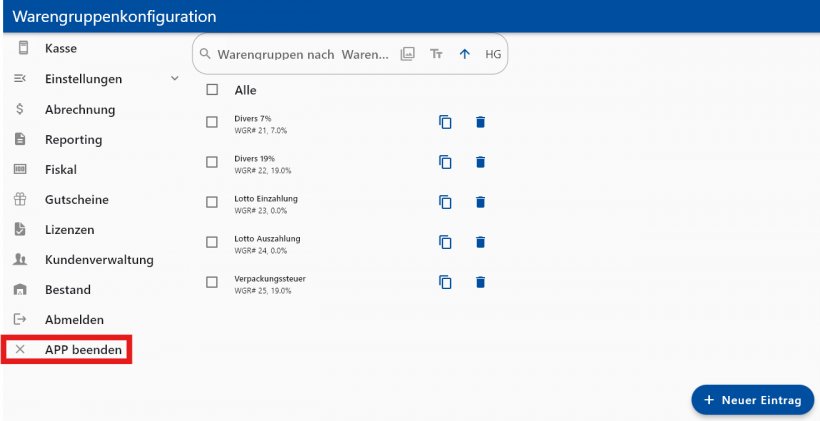This screenshot has width=820, height=421.
Task: Tick the Divers 19% checkbox
Action: [212, 162]
